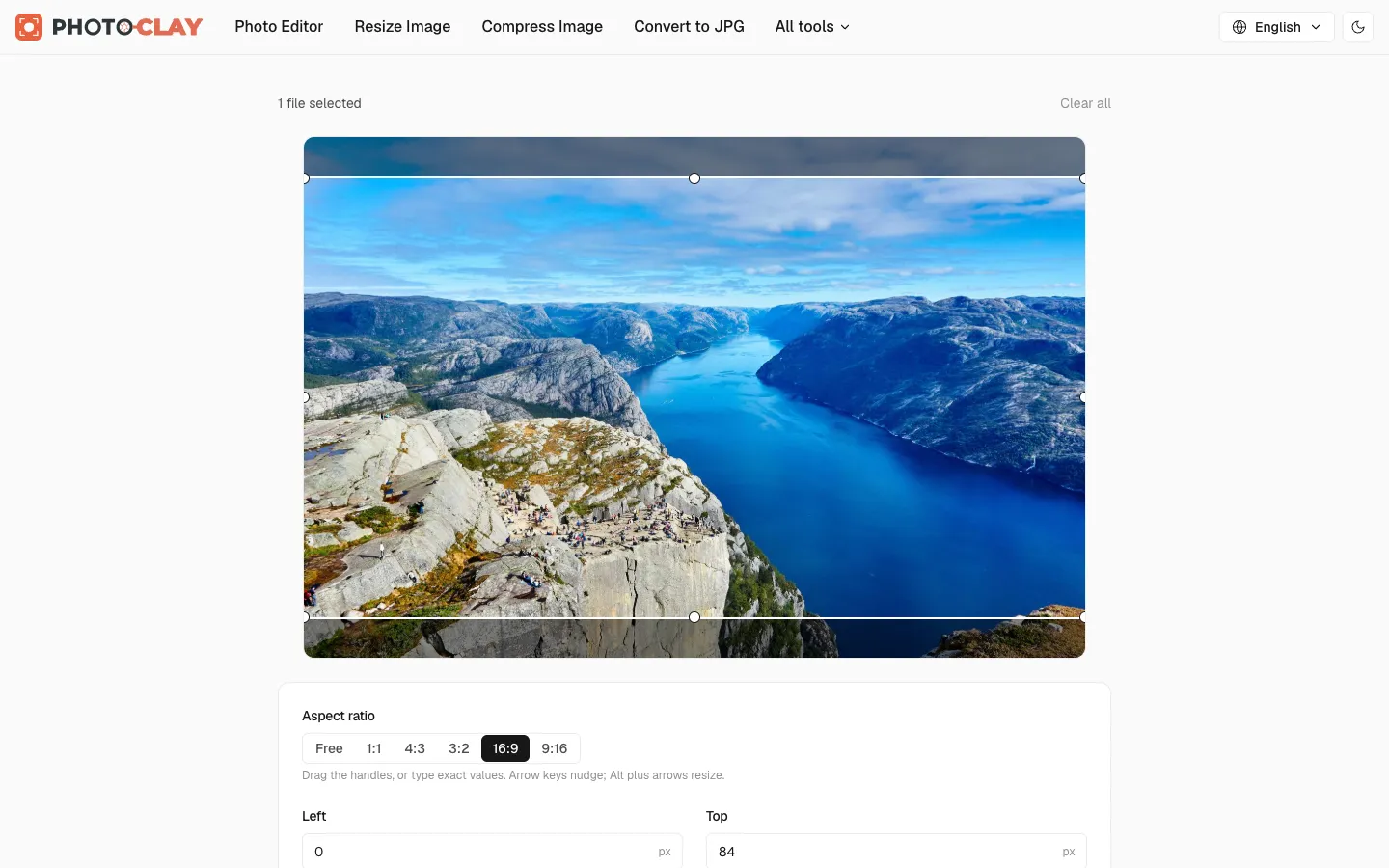Viewport: 1389px width, 868px height.
Task: Click the bottom-right crop handle
Action: [1082, 617]
